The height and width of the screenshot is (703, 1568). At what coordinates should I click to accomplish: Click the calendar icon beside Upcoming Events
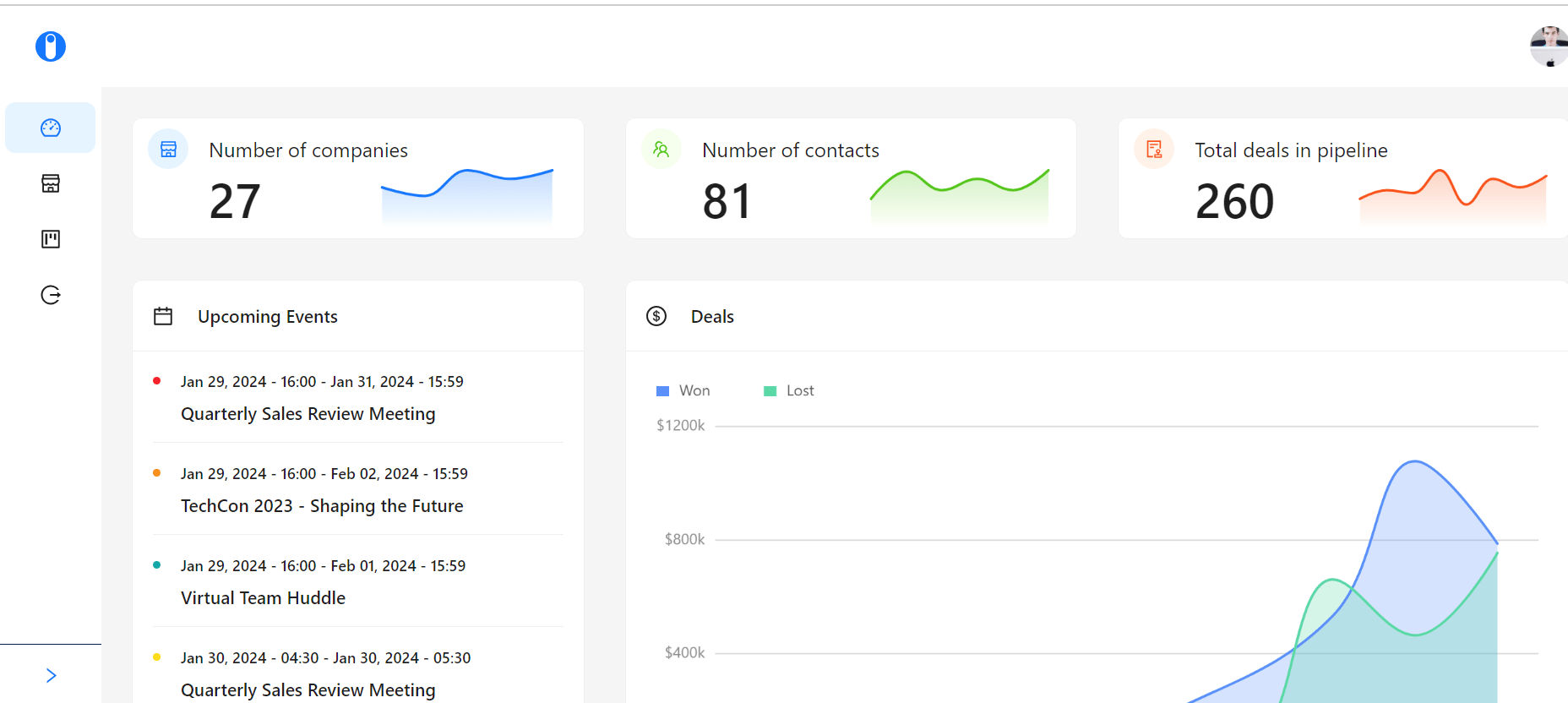[163, 316]
